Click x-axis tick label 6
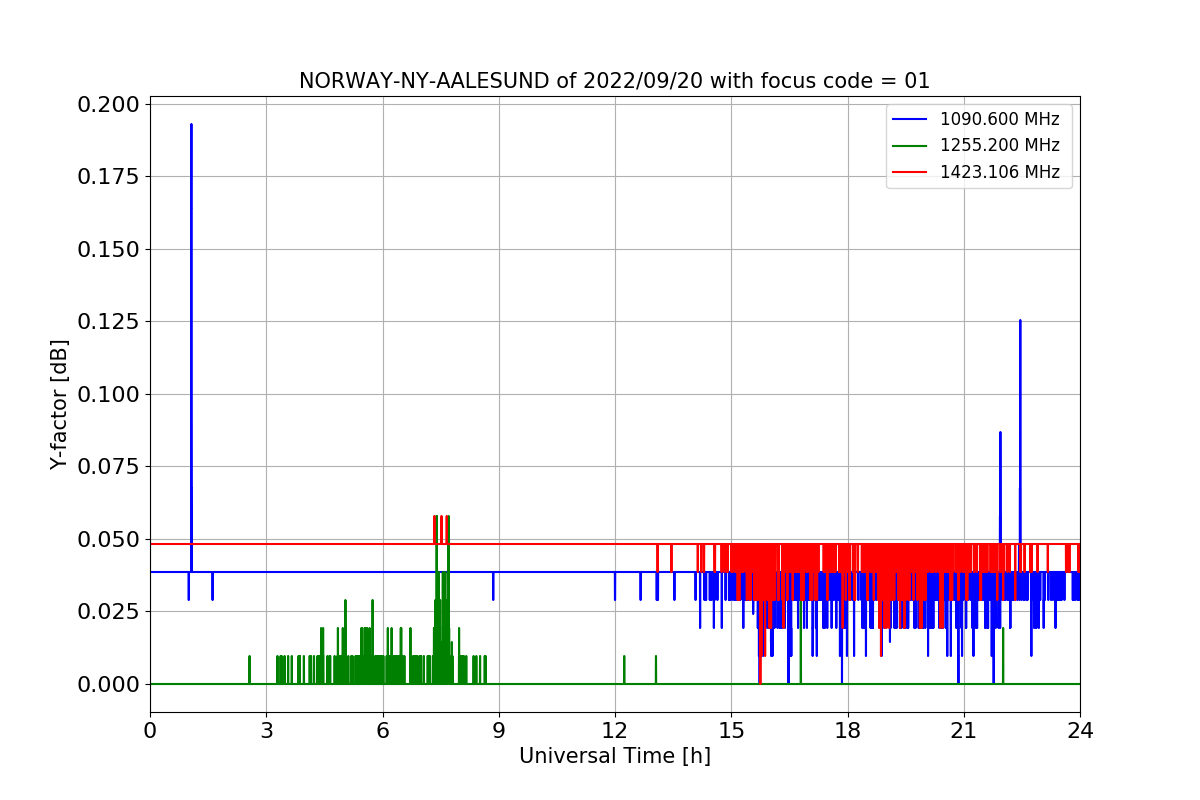This screenshot has height=800, width=1200. tap(383, 730)
